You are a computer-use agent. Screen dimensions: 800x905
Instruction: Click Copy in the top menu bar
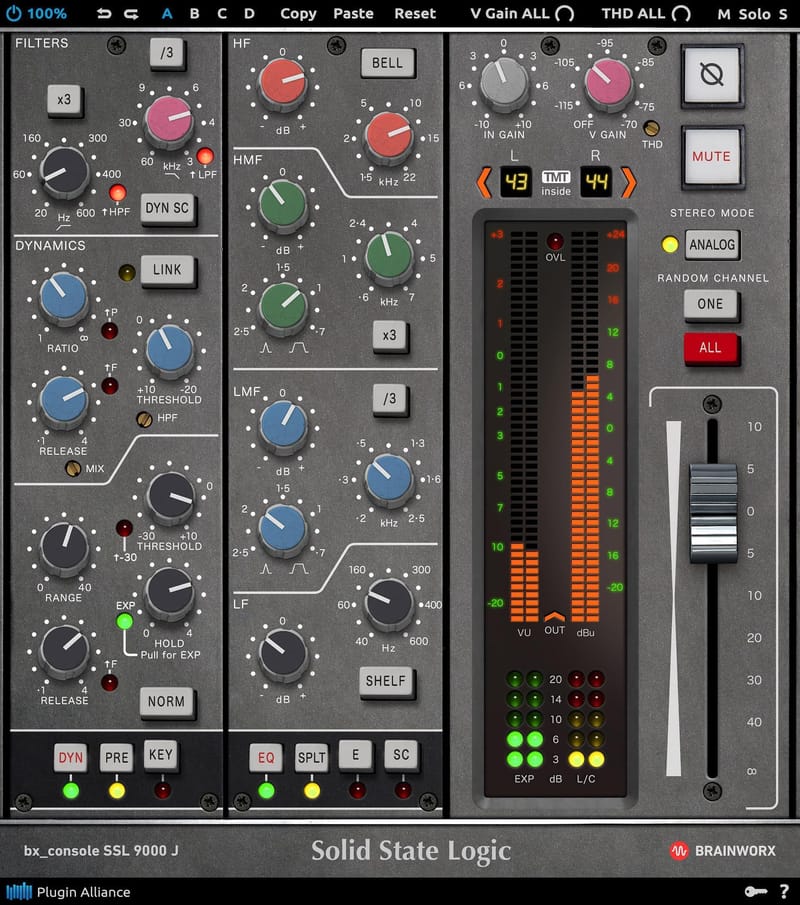click(x=298, y=14)
